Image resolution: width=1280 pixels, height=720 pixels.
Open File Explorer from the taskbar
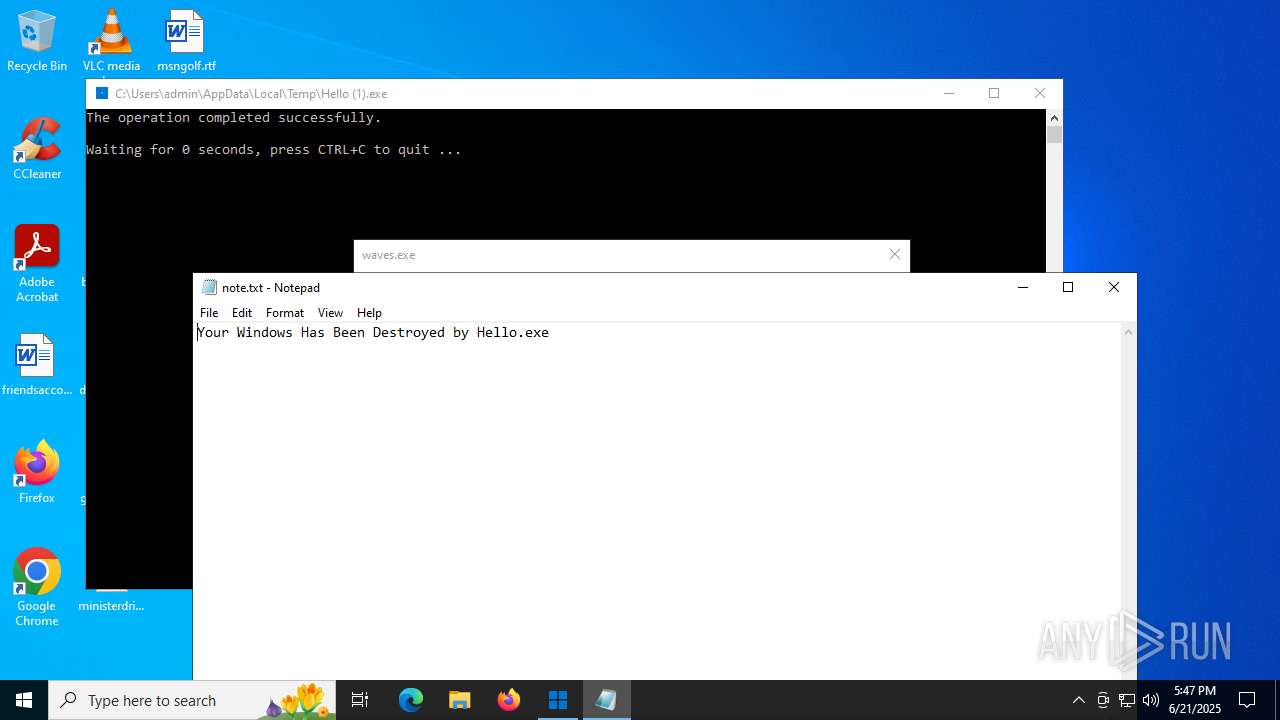(x=459, y=700)
